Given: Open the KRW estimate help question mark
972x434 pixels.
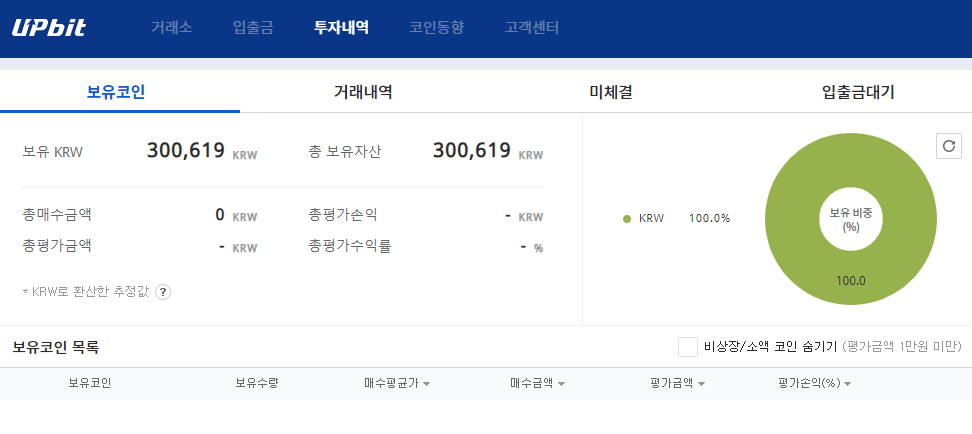Looking at the screenshot, I should point(162,292).
